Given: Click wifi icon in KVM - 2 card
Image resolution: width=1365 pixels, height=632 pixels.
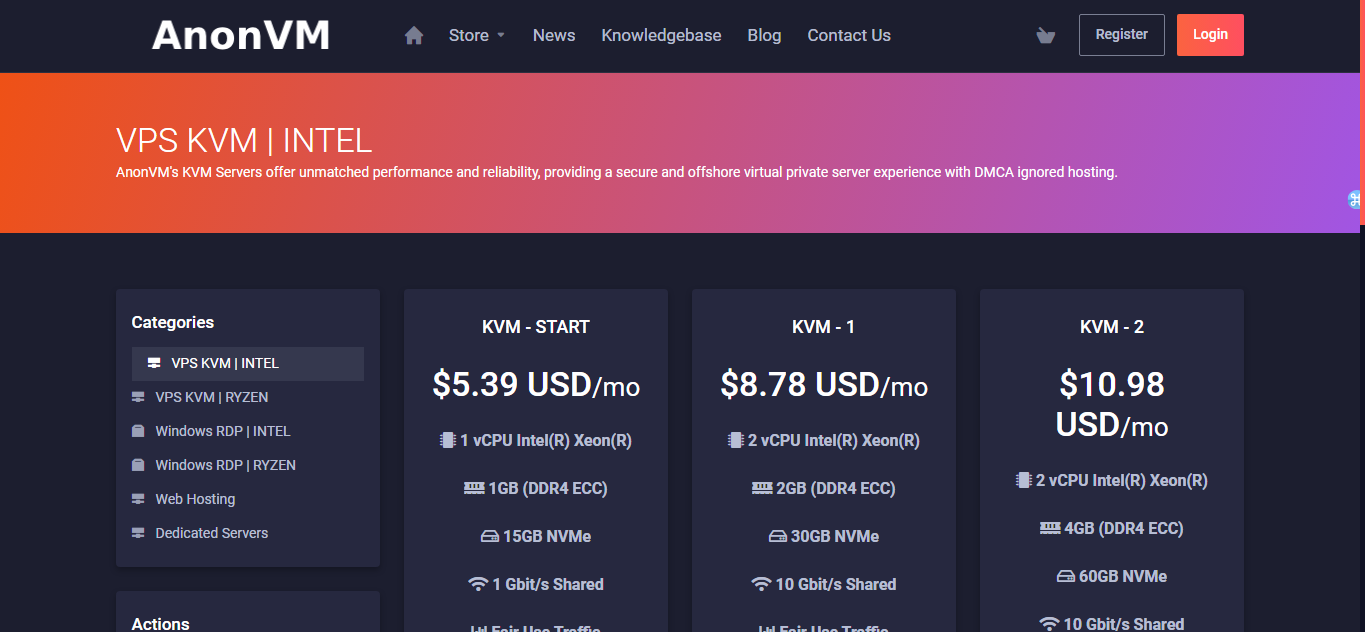Looking at the screenshot, I should (x=1049, y=624).
